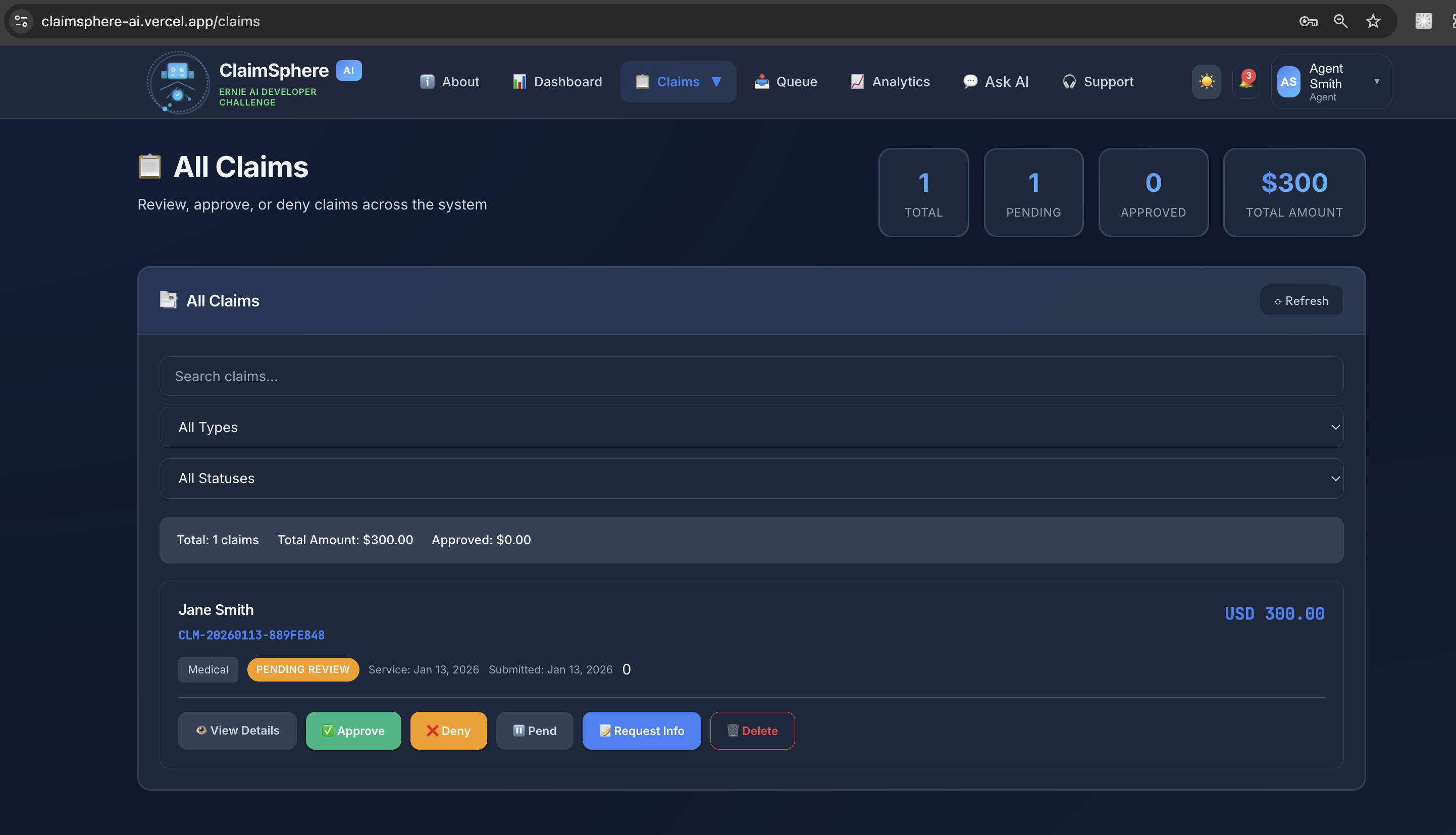Expand the Claims nav dropdown
The width and height of the screenshot is (1456, 835).
[x=716, y=81]
